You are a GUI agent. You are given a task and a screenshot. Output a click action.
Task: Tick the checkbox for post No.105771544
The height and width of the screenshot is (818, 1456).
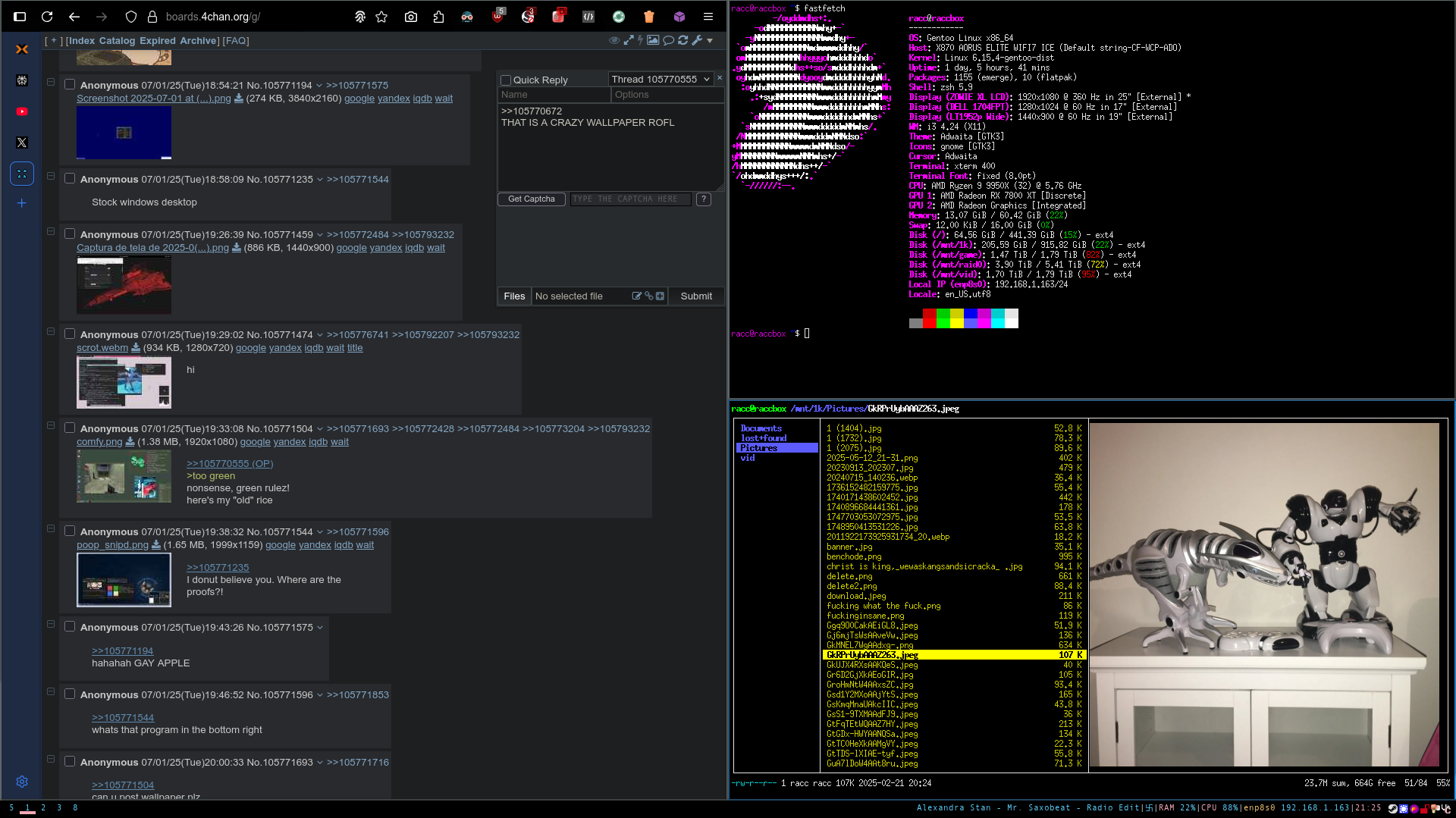(x=70, y=531)
